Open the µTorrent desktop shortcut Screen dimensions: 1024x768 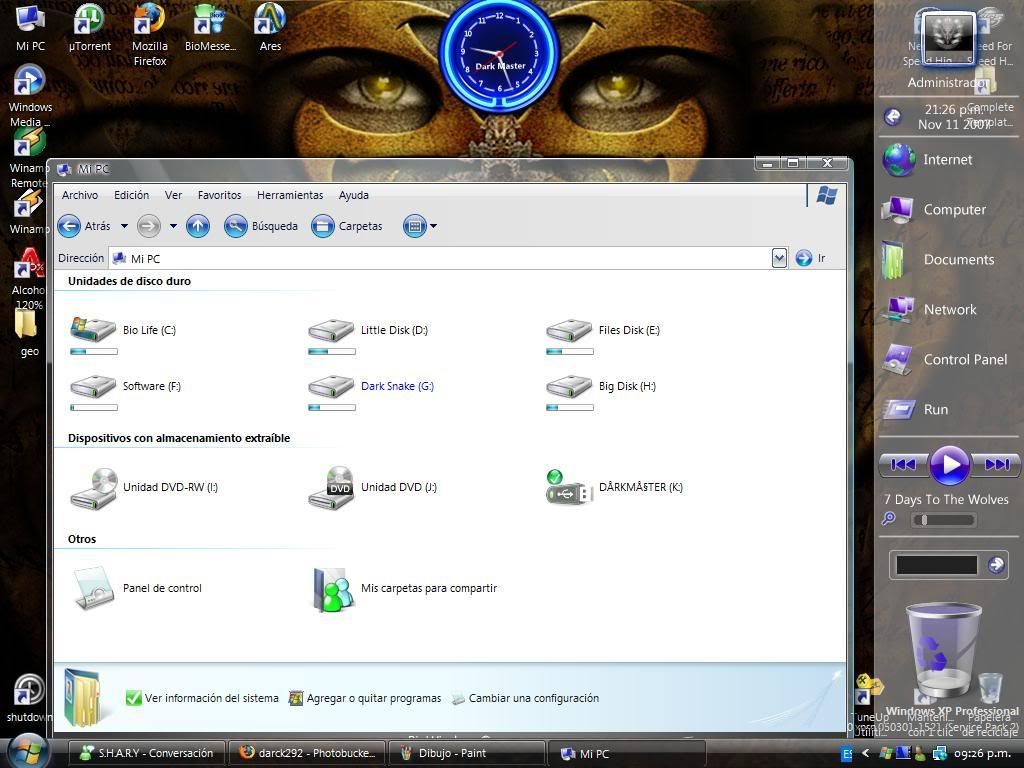(89, 27)
